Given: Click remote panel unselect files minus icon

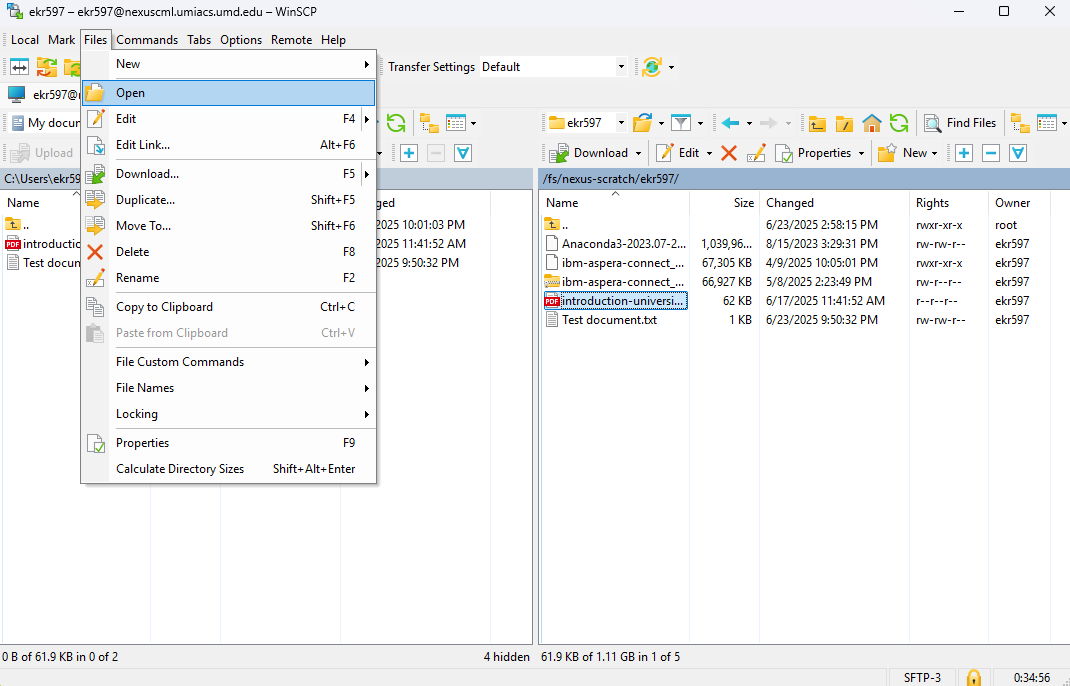Looking at the screenshot, I should (990, 153).
